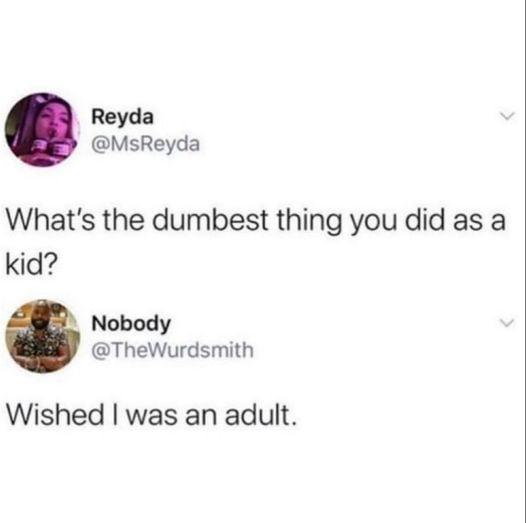This screenshot has height=523, width=526.
Task: Select the reply 'Wished I was an adult.'
Action: [x=152, y=415]
